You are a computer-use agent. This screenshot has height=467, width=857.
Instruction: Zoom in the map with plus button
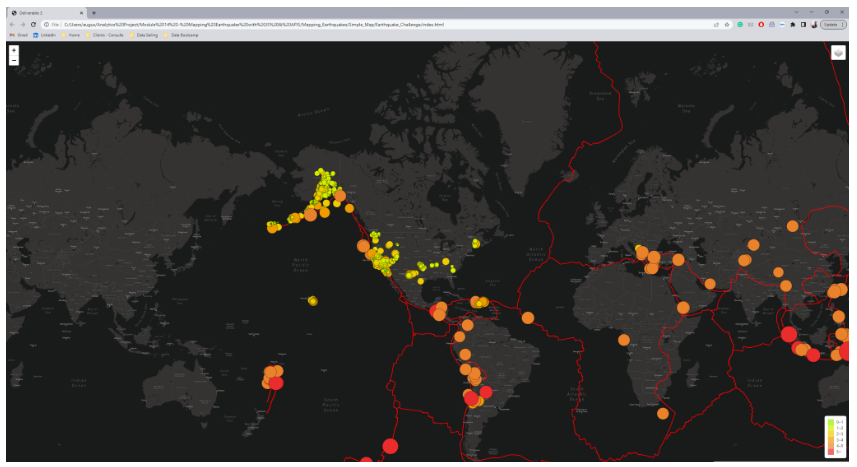[x=14, y=50]
